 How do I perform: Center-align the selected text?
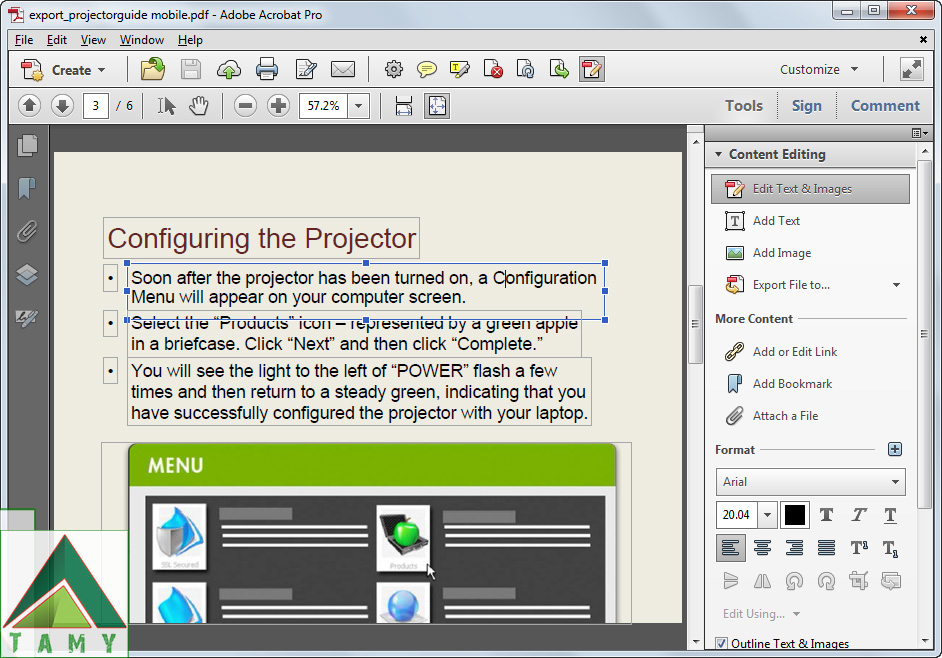pos(762,547)
